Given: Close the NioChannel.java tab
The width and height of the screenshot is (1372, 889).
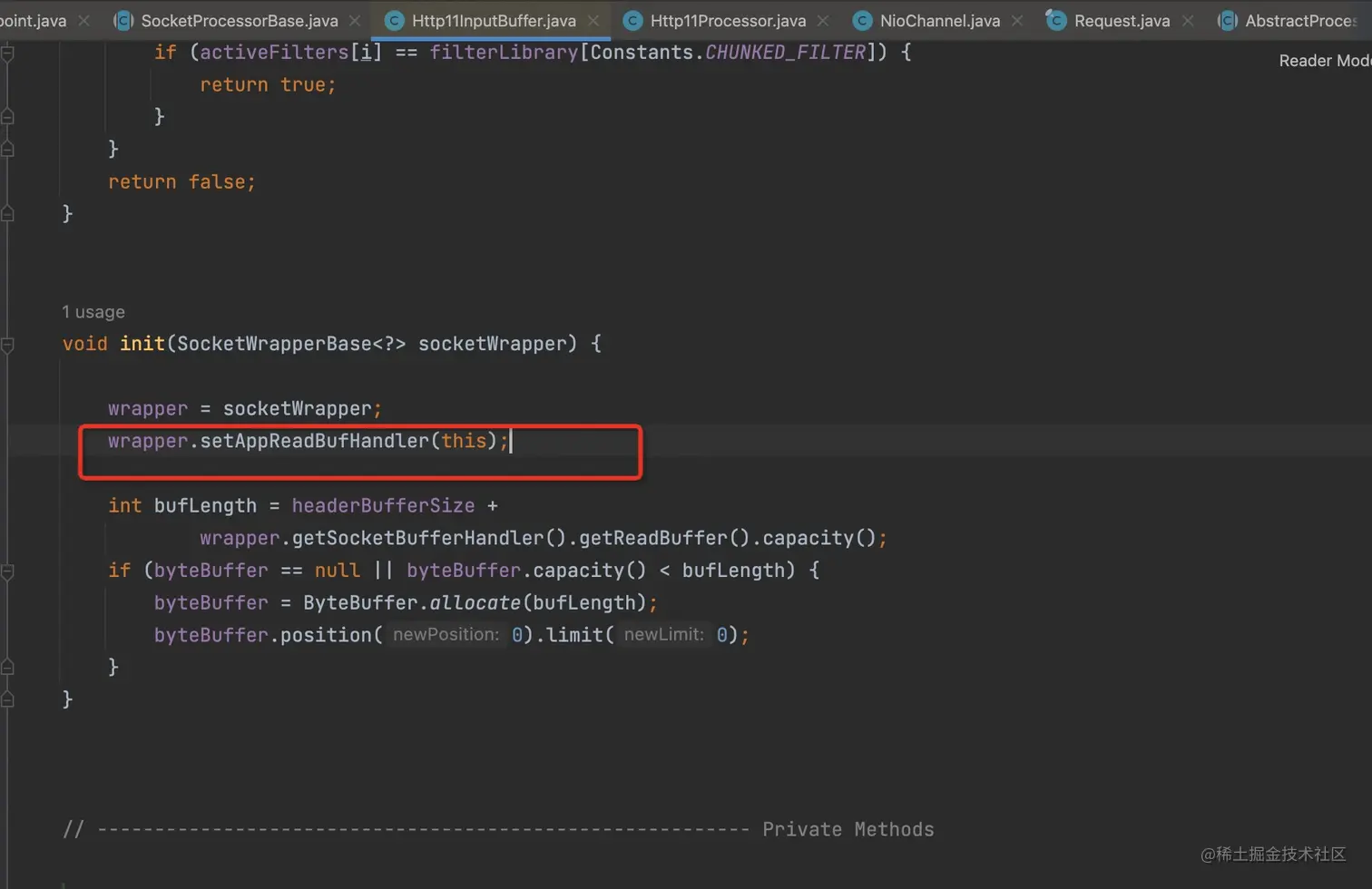Looking at the screenshot, I should pyautogui.click(x=1017, y=20).
